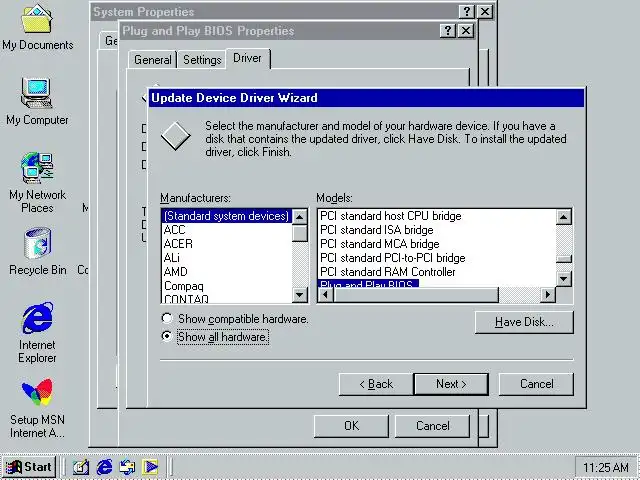Open the Start menu

(29, 467)
